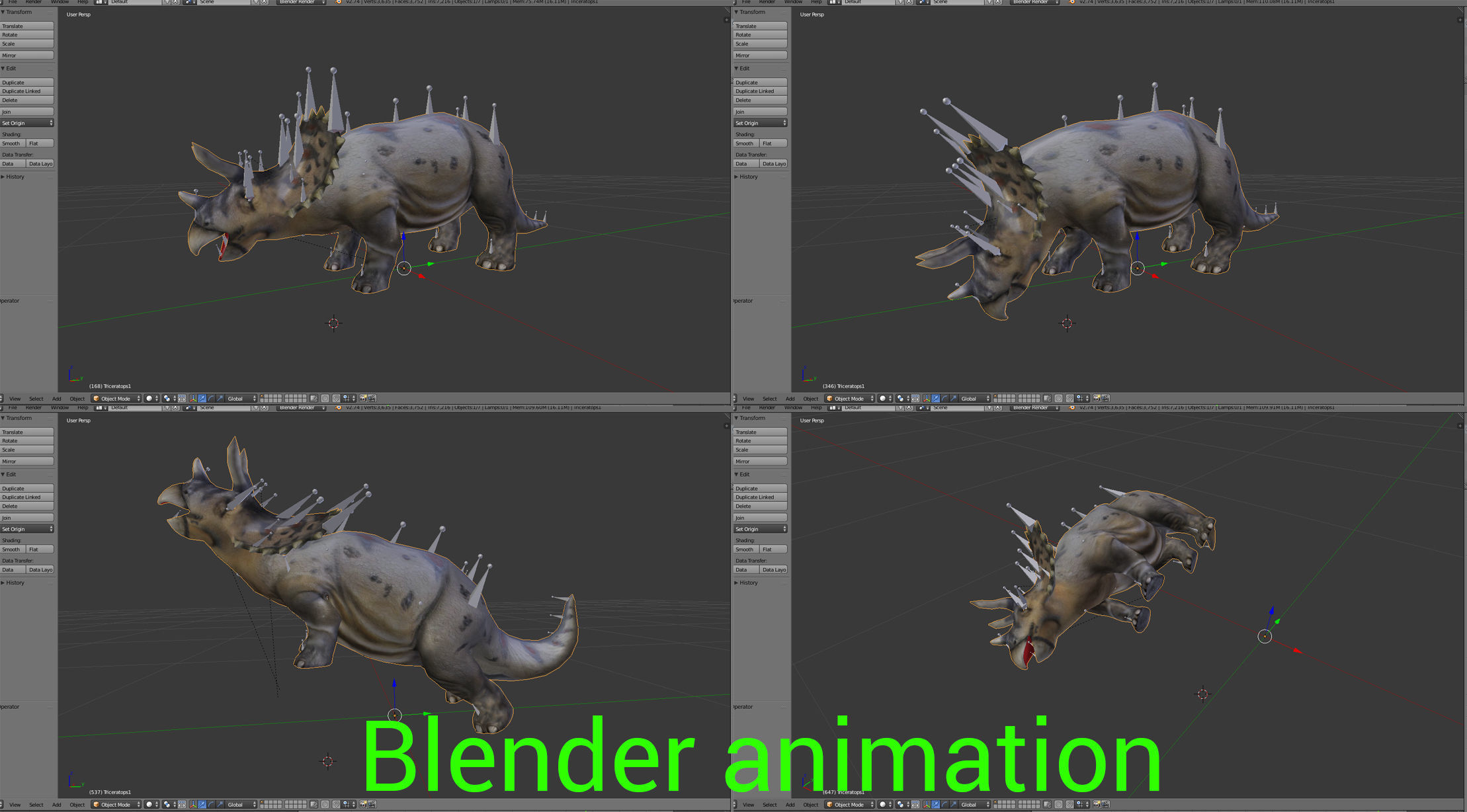Click OpenGL render animation icon, frame 168 header
Image resolution: width=1467 pixels, height=812 pixels.
click(372, 398)
